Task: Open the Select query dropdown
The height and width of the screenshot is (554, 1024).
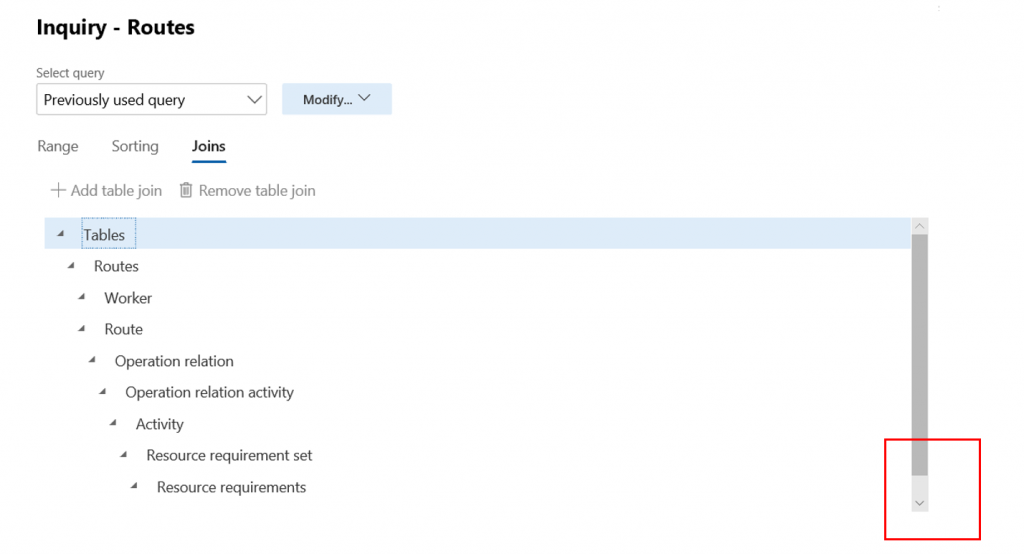Action: pyautogui.click(x=151, y=100)
